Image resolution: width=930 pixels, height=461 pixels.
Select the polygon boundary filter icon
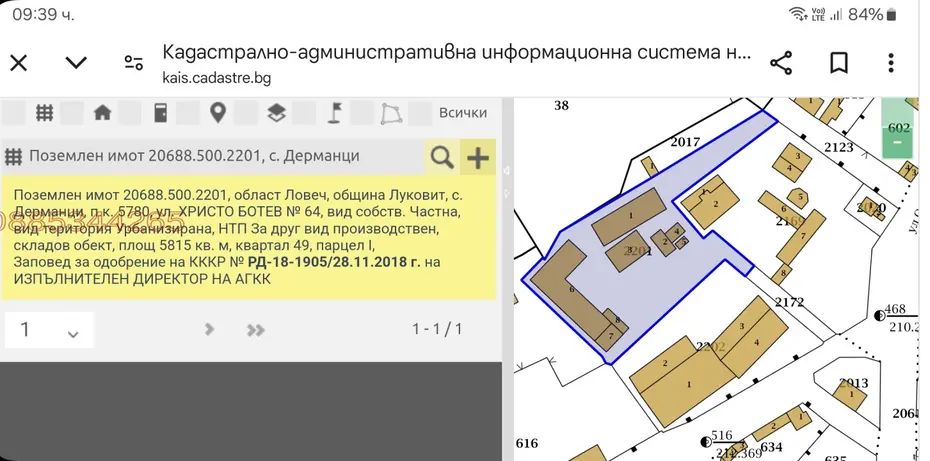point(391,113)
